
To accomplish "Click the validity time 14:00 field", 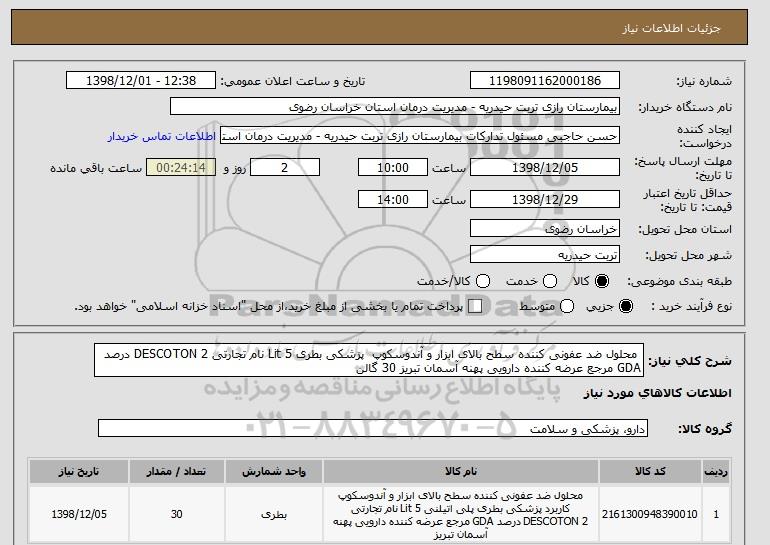I will [393, 199].
